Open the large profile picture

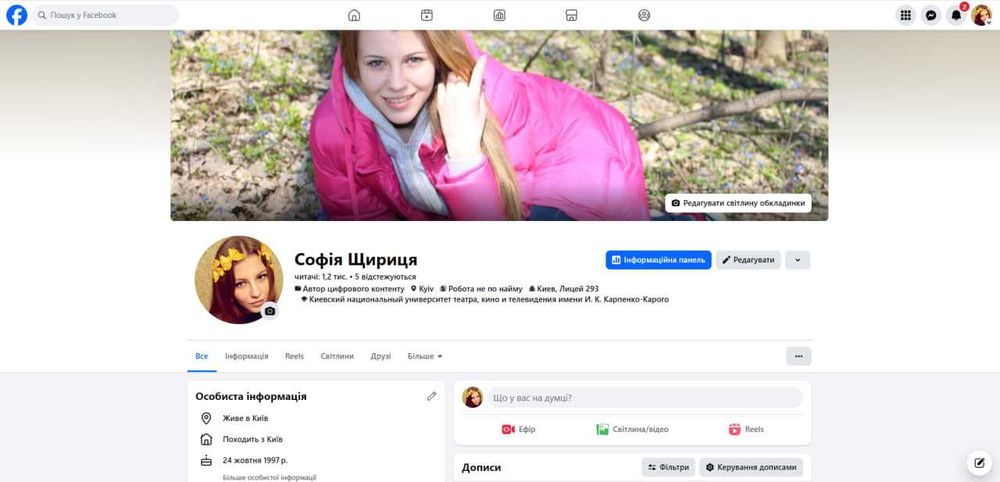[x=239, y=280]
